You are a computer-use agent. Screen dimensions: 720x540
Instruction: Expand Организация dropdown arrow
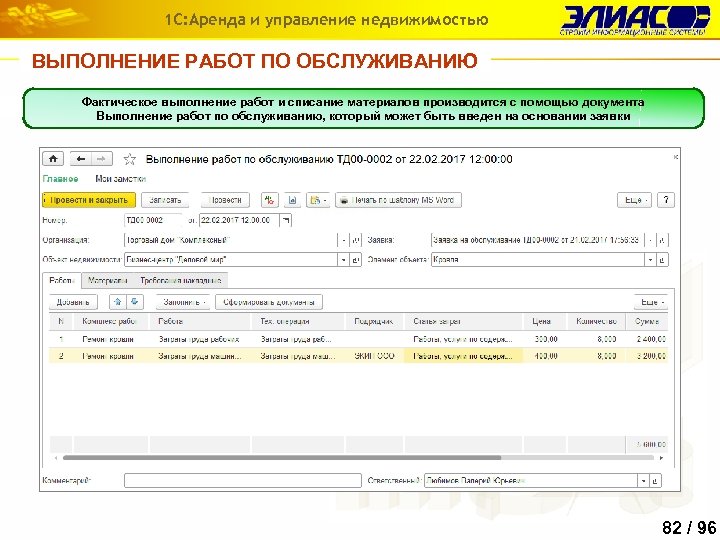(x=344, y=240)
